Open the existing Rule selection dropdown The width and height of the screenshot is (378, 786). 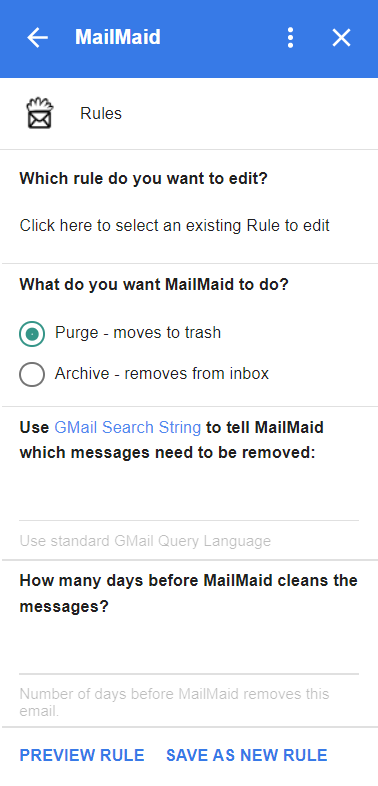174,226
